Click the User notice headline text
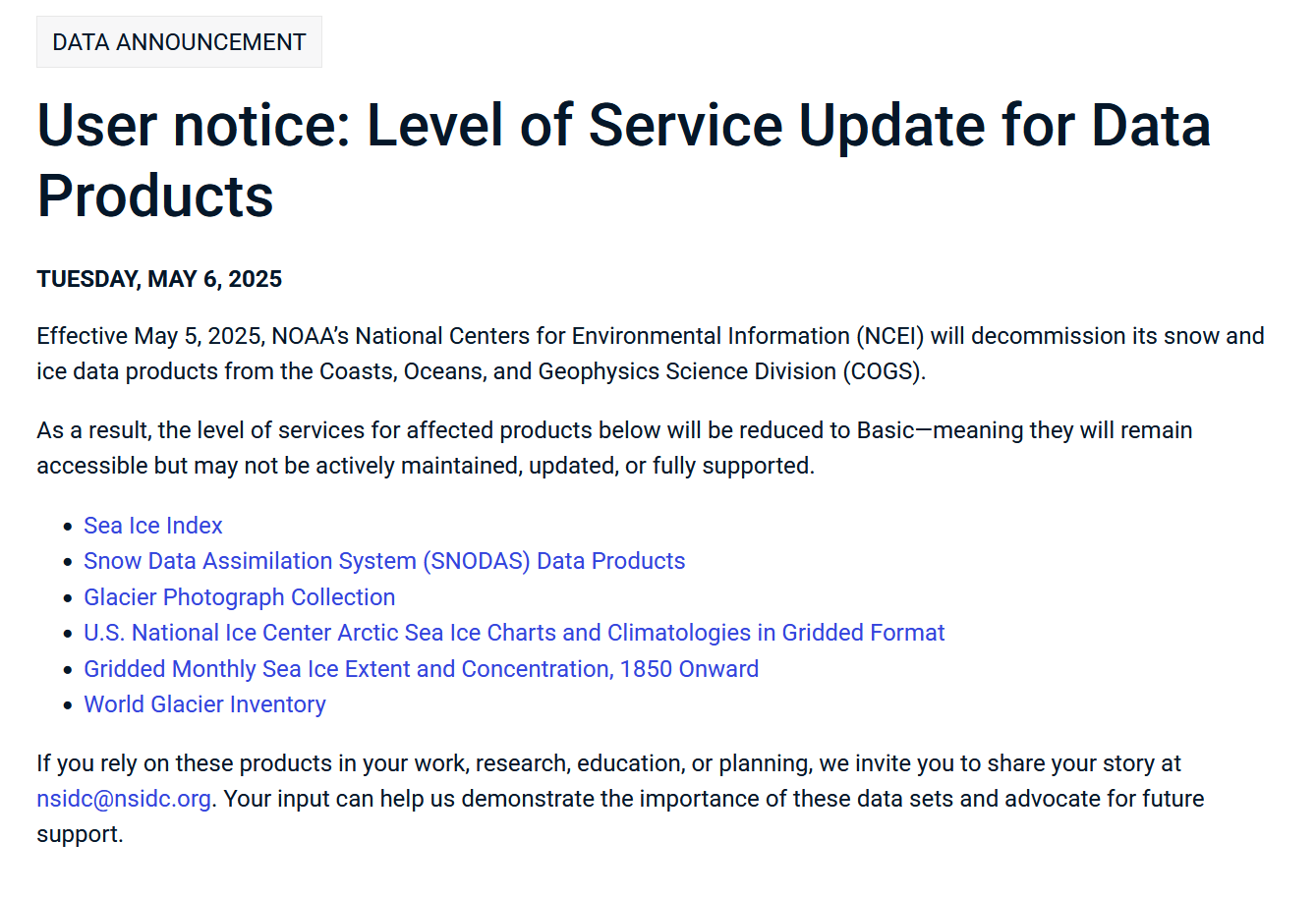Screen dimensions: 1316x898 624,160
